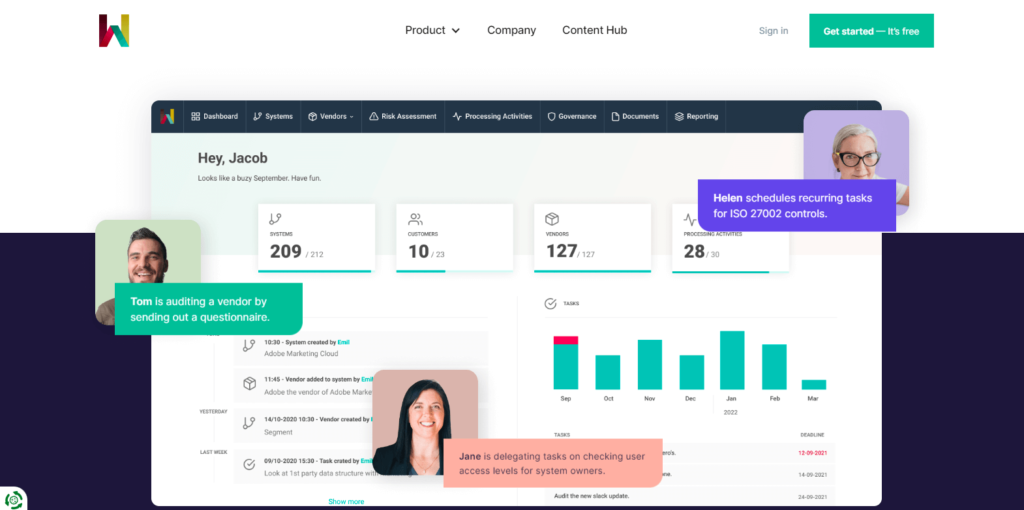
Task: Click Get started — It's free button
Action: (x=871, y=31)
